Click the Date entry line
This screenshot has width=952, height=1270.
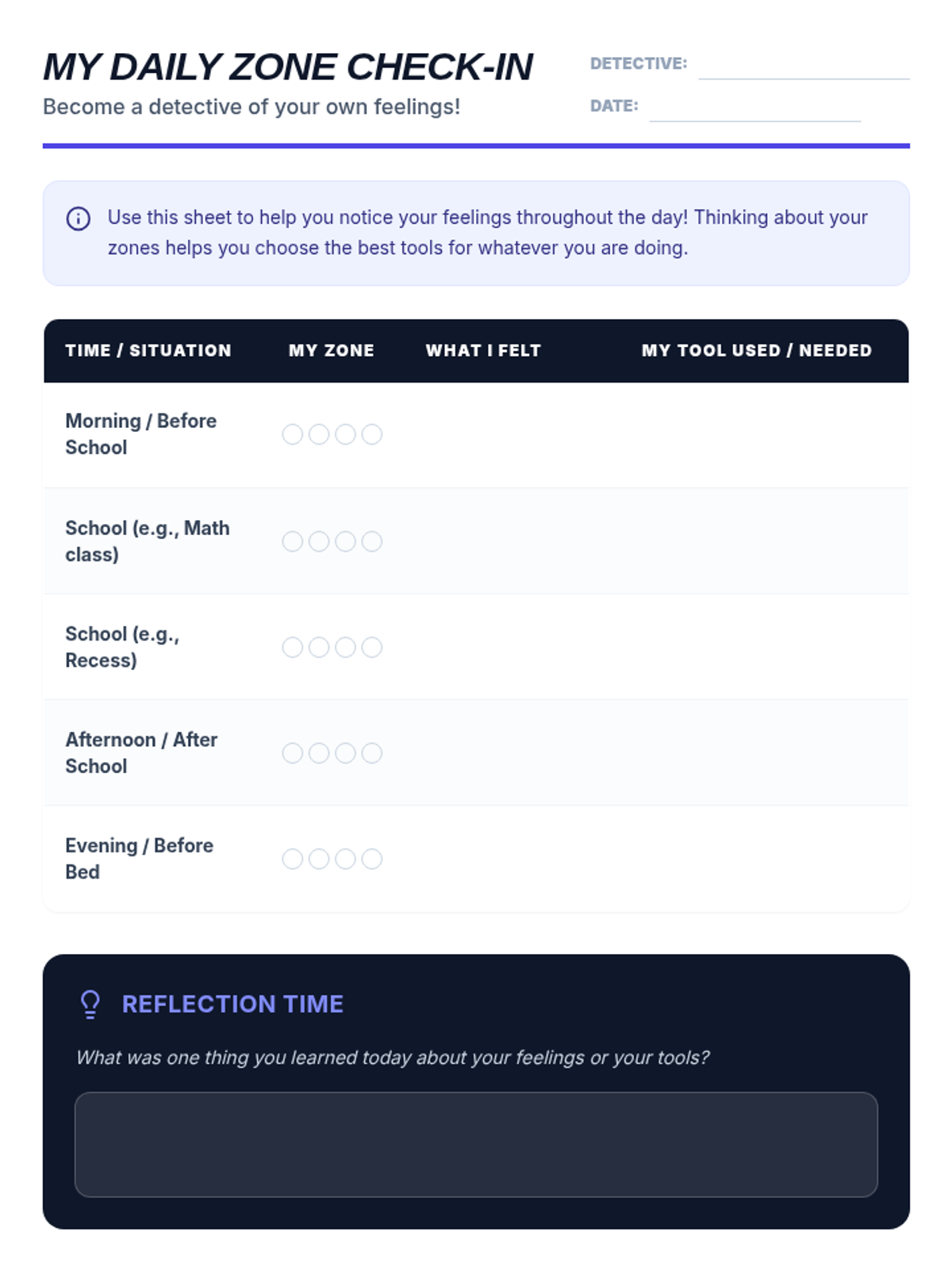[754, 110]
